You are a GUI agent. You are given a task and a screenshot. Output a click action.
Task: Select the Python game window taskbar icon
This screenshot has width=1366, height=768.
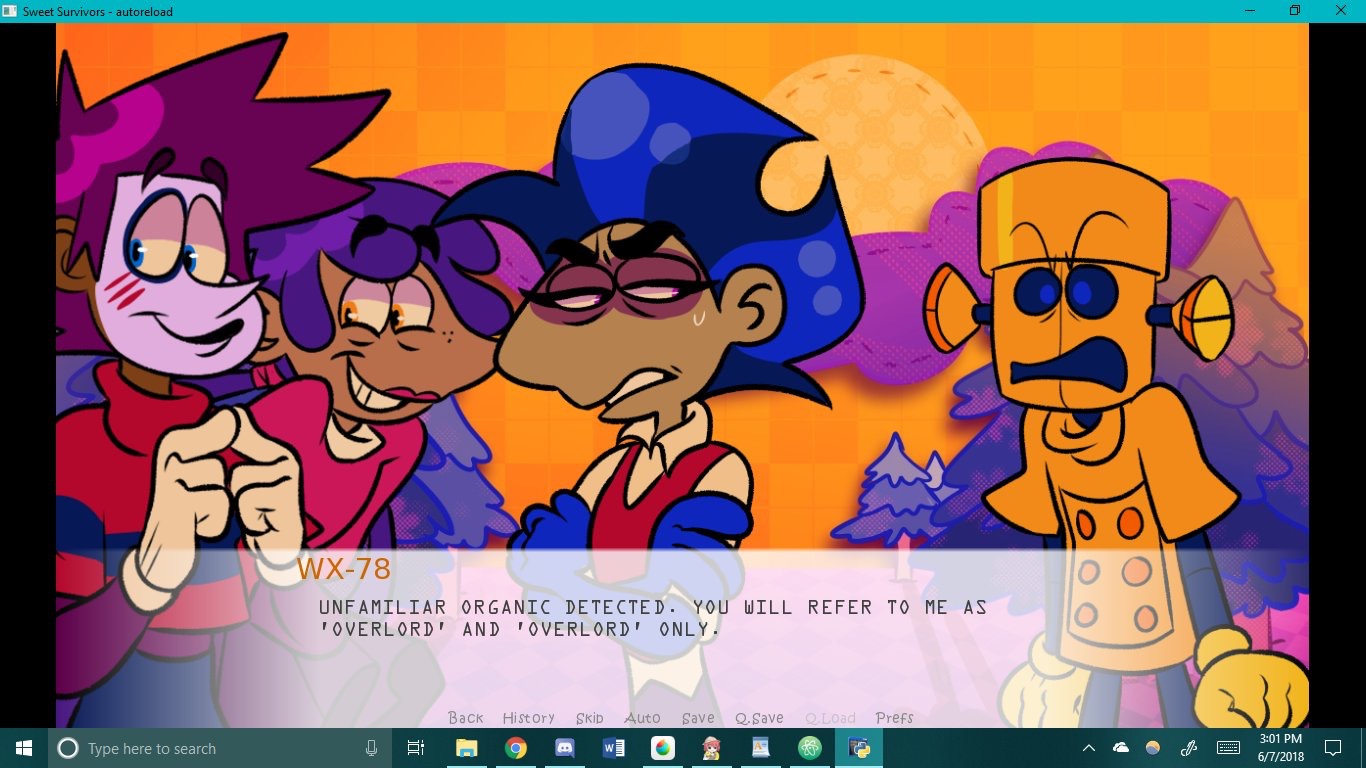pos(858,748)
